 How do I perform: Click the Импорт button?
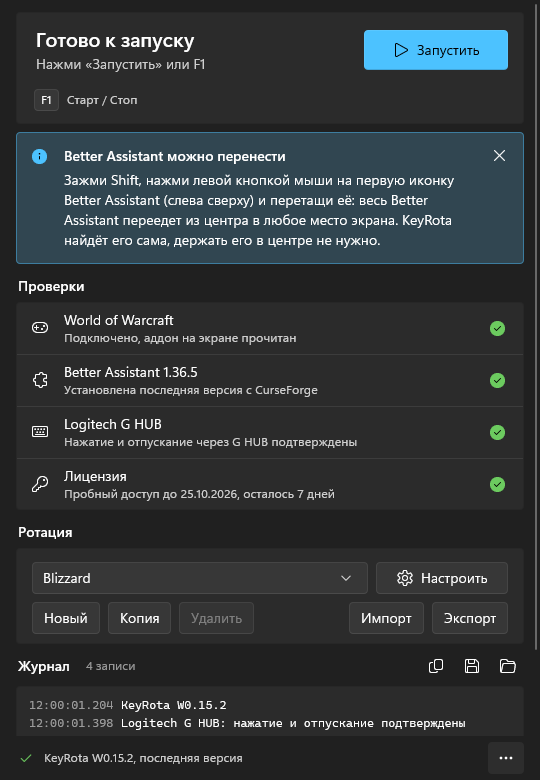(386, 618)
